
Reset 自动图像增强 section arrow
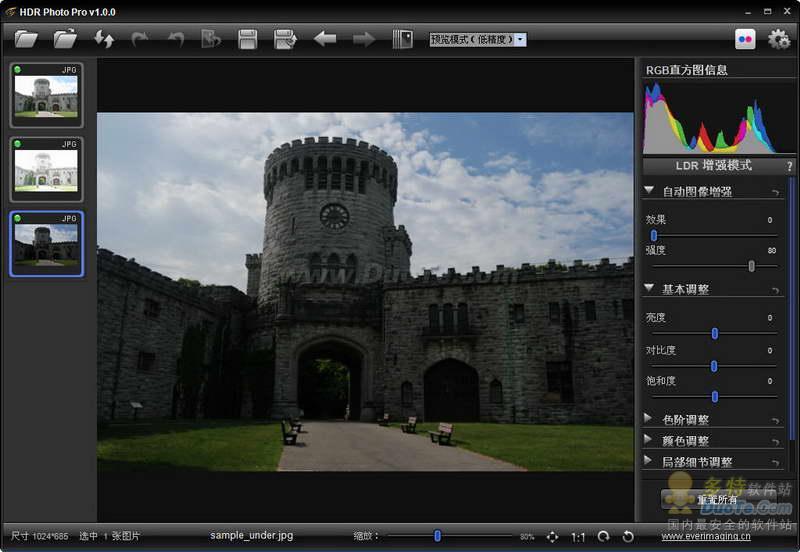click(776, 192)
